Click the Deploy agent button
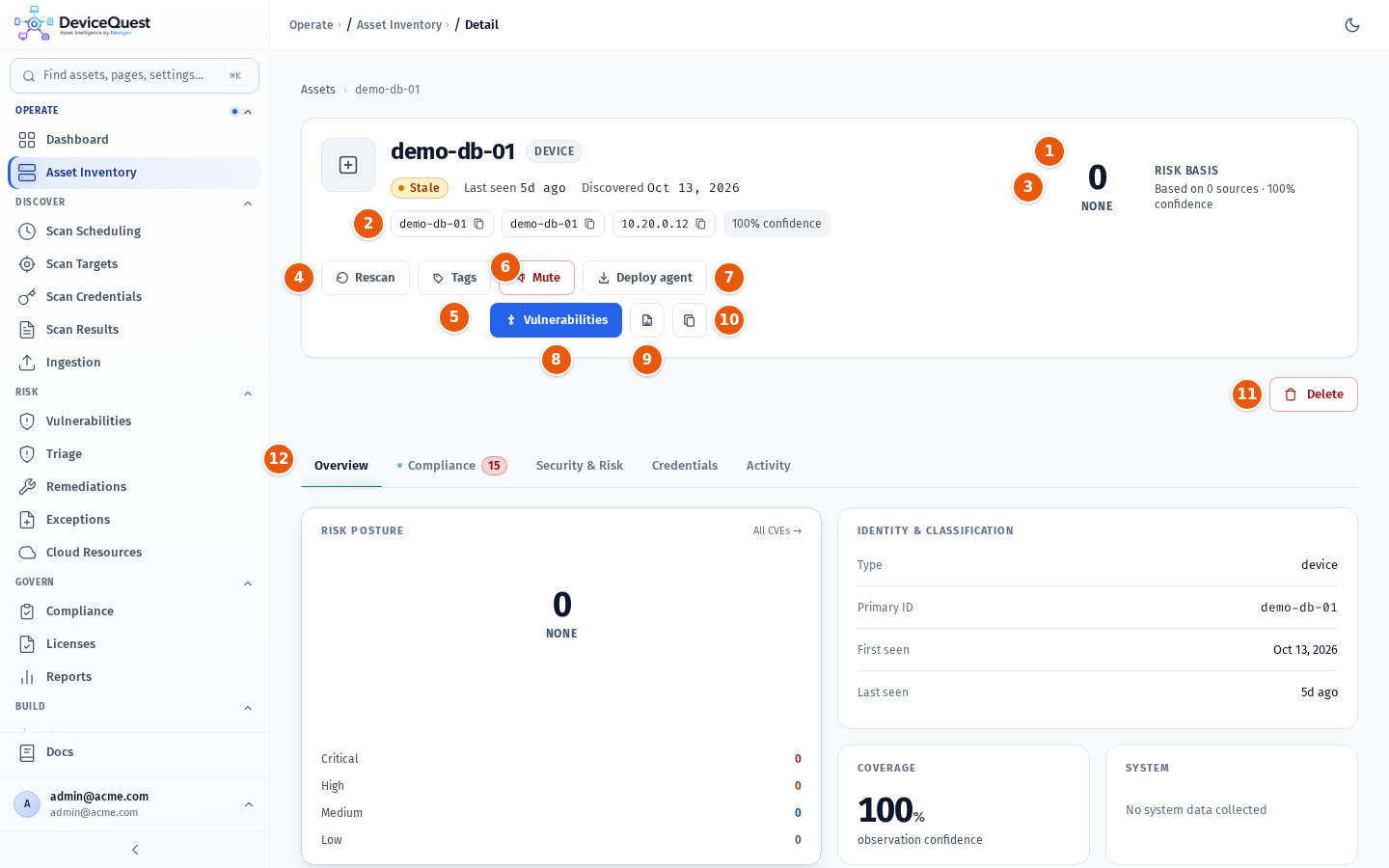Screen dimensions: 1389x868 (x=644, y=278)
